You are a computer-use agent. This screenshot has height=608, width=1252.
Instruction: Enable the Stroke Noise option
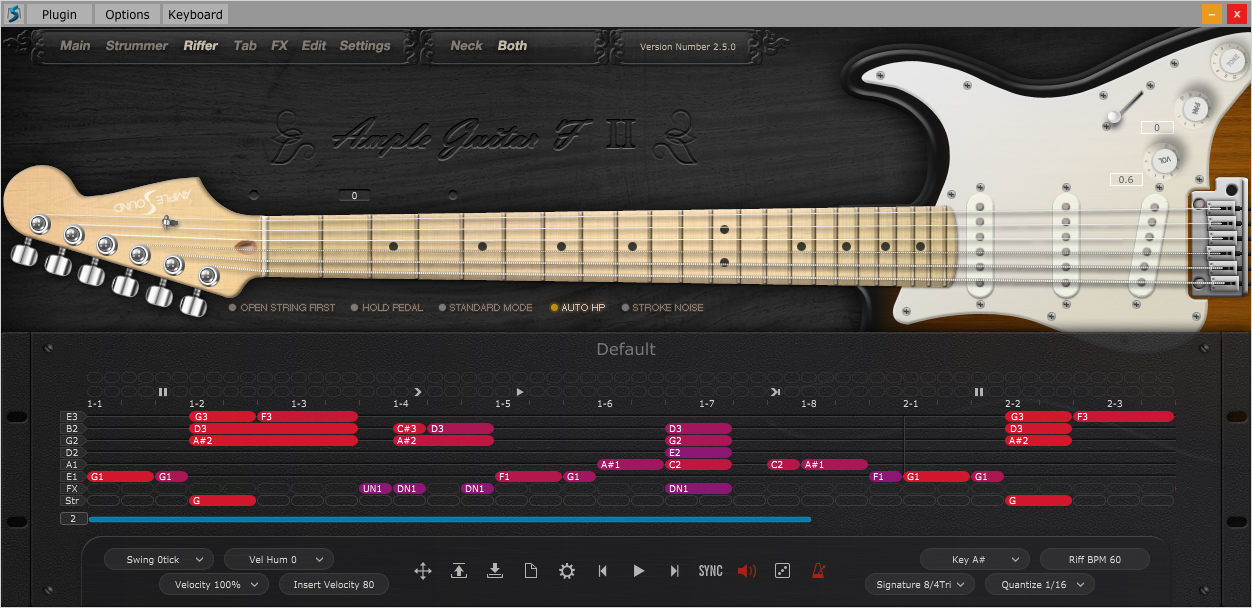tap(661, 308)
